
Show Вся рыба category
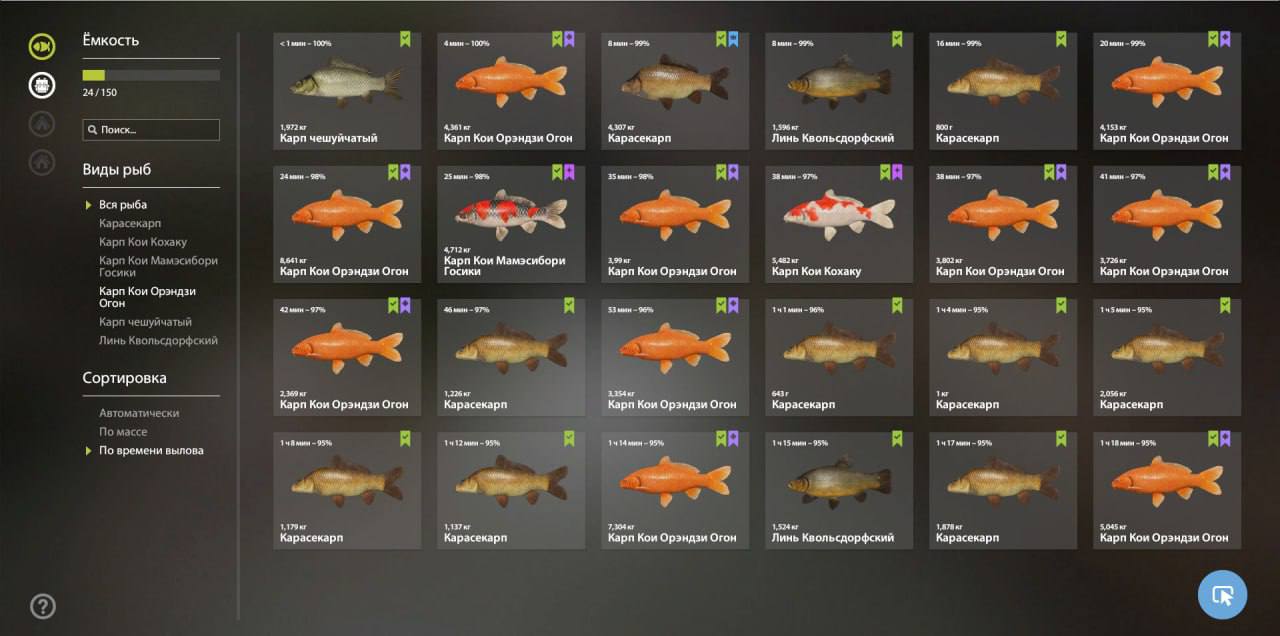pos(123,205)
